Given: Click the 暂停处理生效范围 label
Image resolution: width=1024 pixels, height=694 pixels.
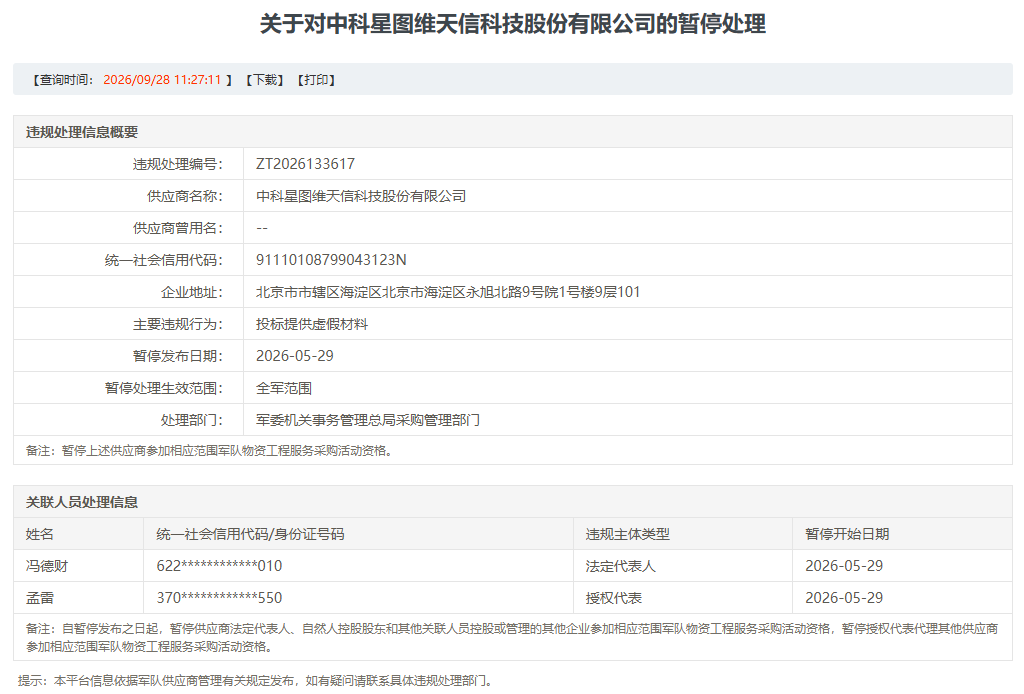Looking at the screenshot, I should (x=164, y=388).
